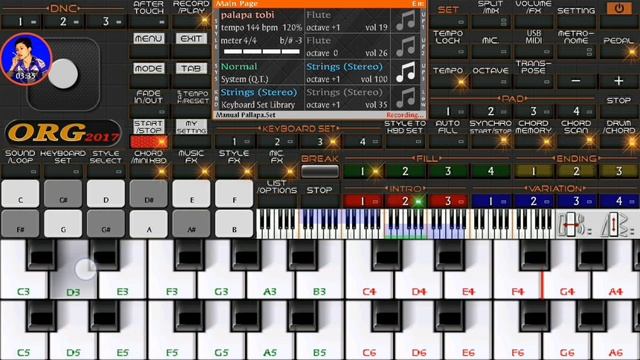The height and width of the screenshot is (360, 640).
Task: Select Variation 1
Action: (x=490, y=201)
